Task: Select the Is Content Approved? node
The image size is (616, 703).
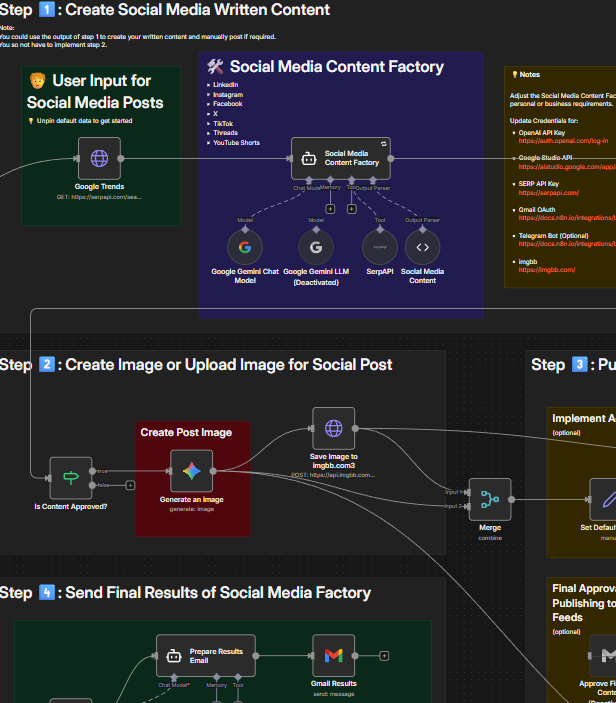Action: [x=70, y=477]
